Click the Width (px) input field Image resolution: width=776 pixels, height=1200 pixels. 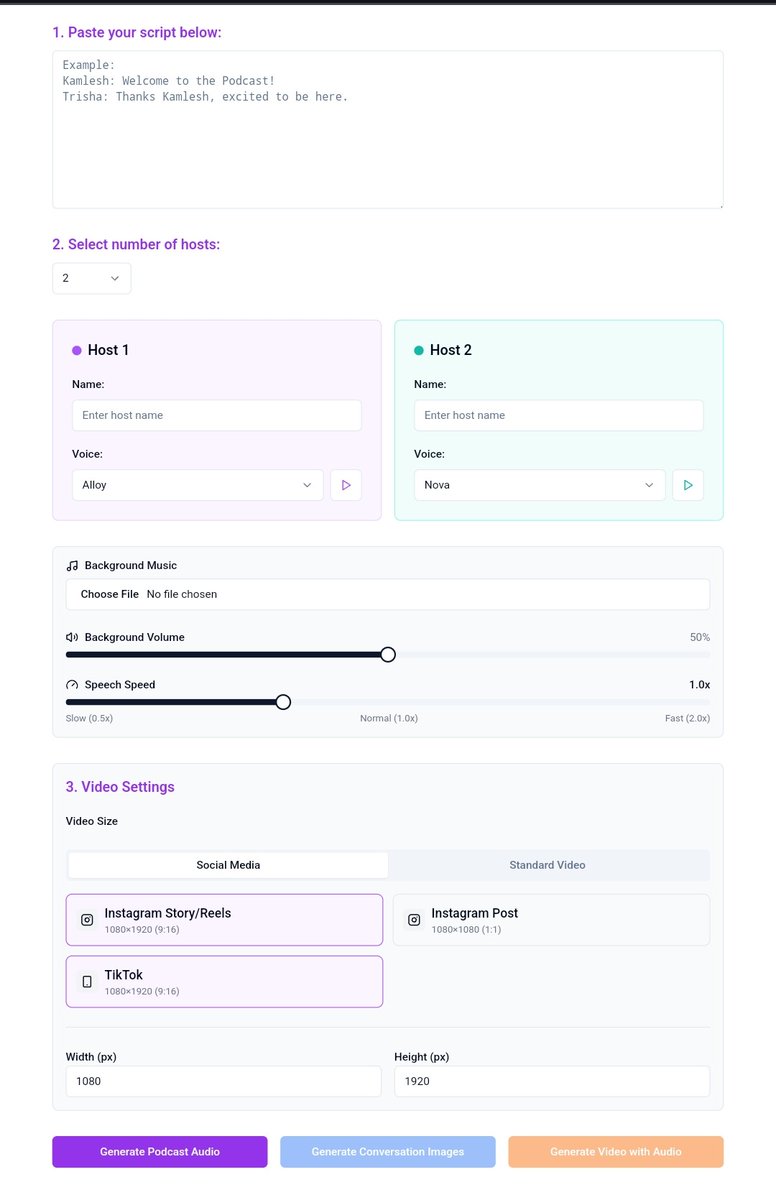[224, 1081]
